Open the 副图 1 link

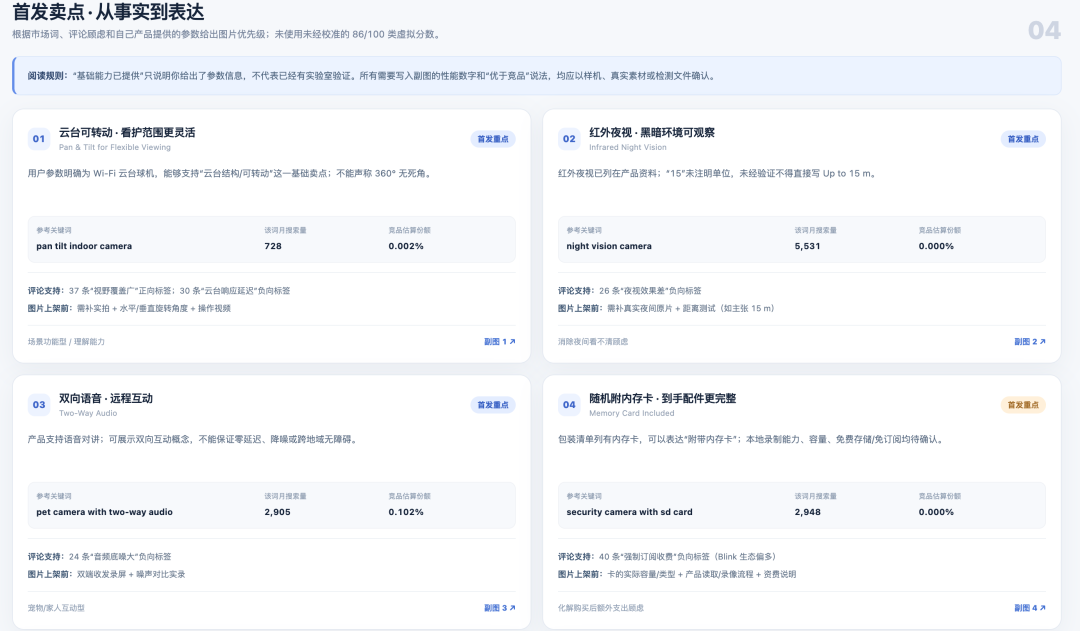tap(499, 342)
